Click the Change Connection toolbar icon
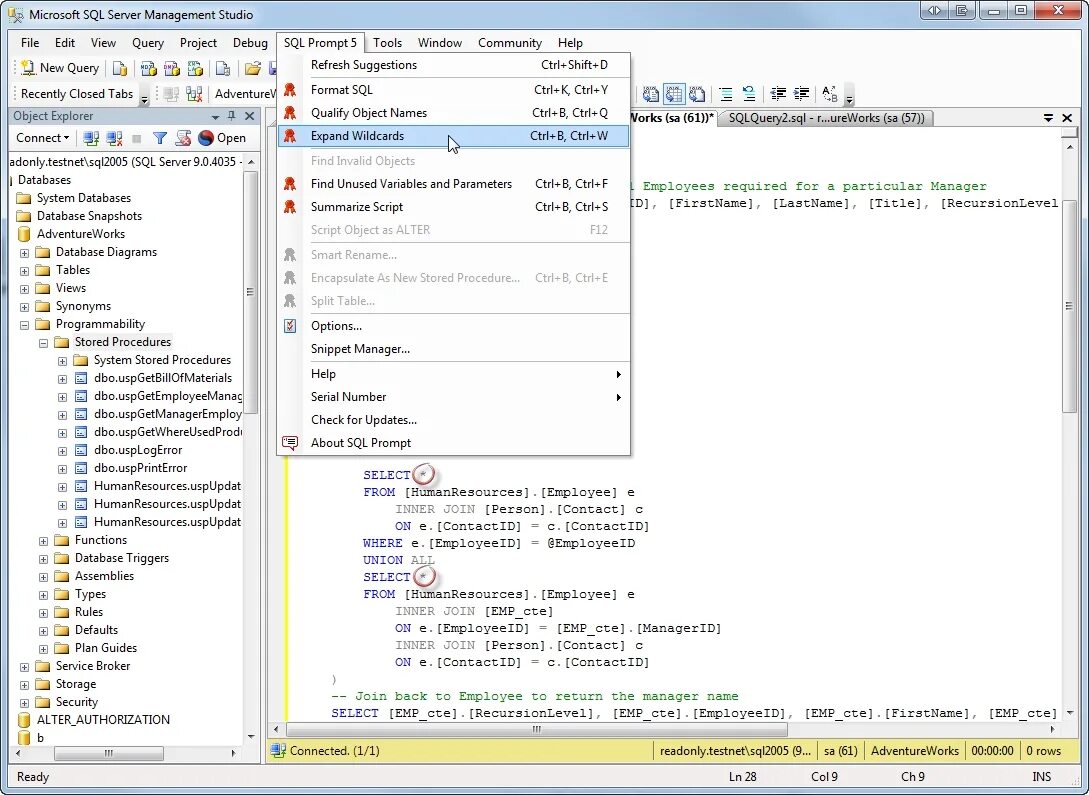This screenshot has width=1089, height=795. coord(194,94)
